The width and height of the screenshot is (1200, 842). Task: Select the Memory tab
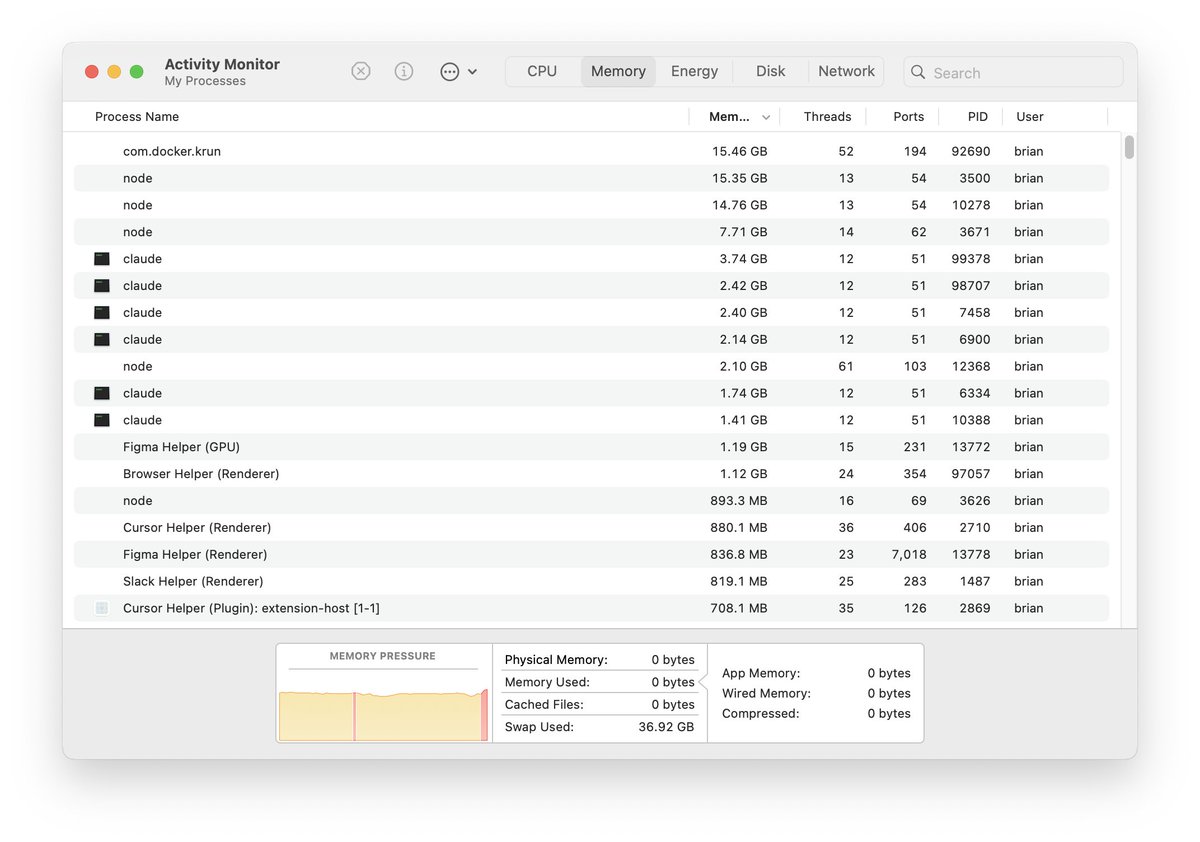[618, 71]
